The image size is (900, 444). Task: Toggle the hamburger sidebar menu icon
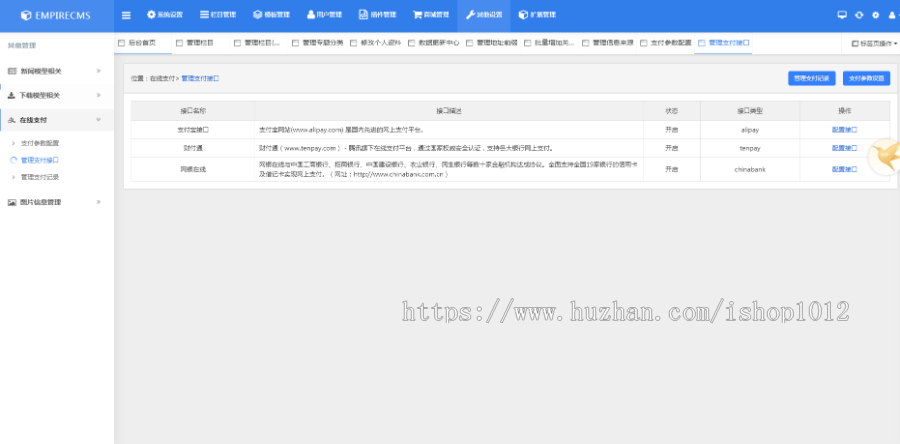(126, 15)
